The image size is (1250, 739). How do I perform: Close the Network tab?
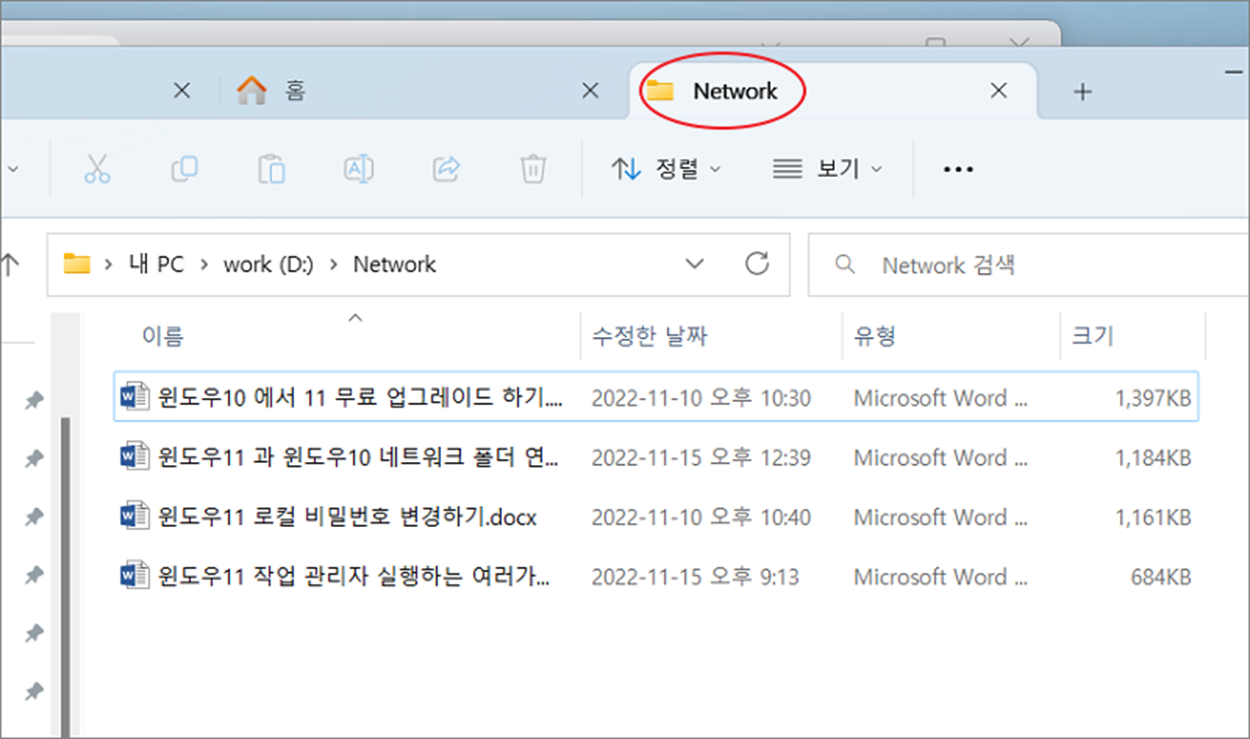pyautogui.click(x=998, y=91)
